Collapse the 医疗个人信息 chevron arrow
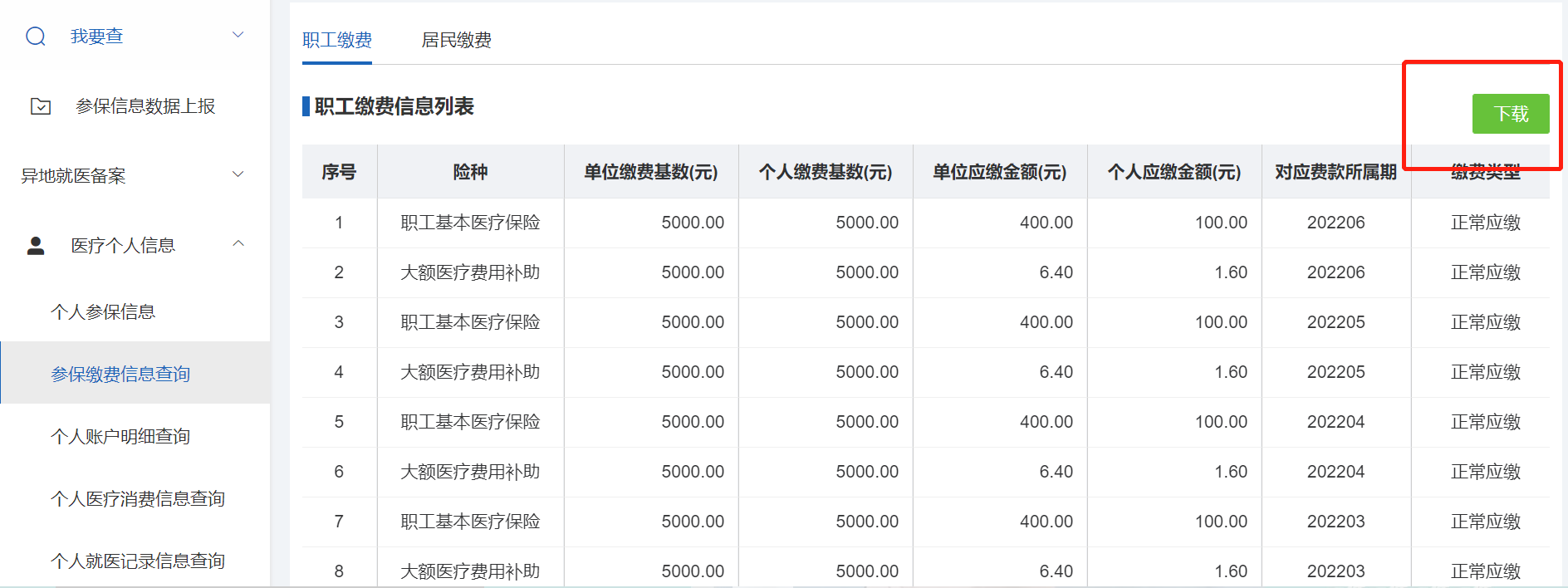 238,244
